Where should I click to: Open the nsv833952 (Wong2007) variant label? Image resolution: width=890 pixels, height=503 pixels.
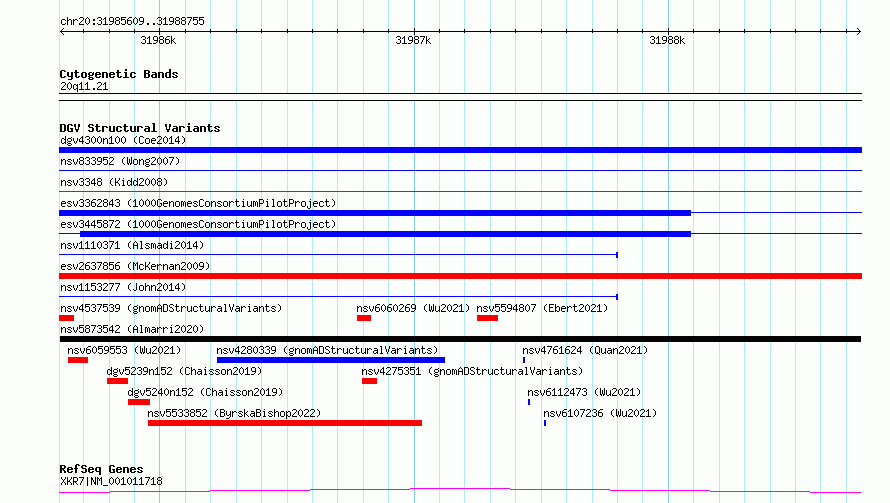[x=120, y=161]
